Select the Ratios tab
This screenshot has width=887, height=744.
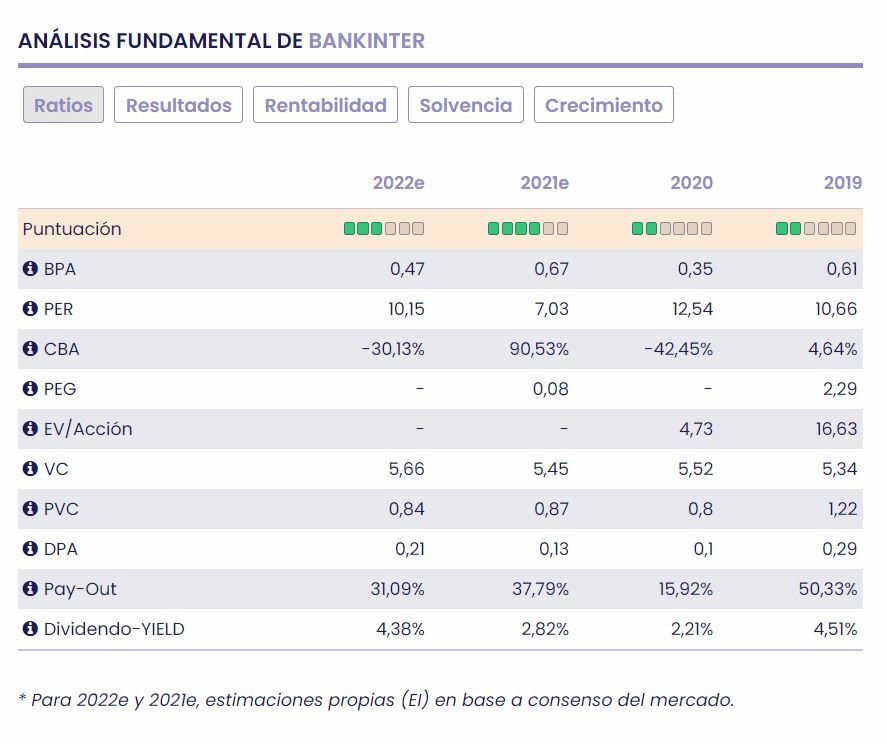63,105
